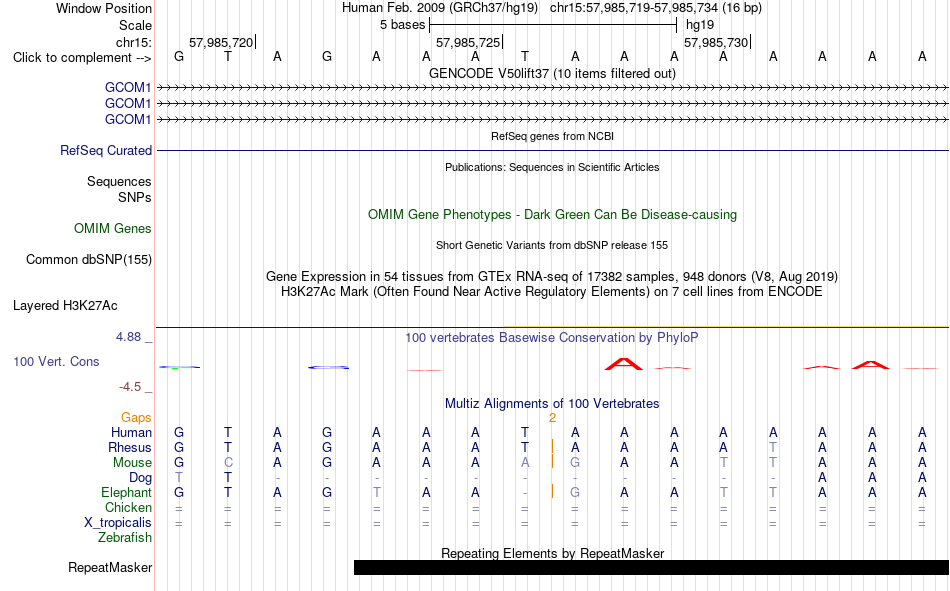Image resolution: width=950 pixels, height=591 pixels.
Task: Click '100 vertebrates Basewise Conservation by PhyloP' title
Action: pyautogui.click(x=552, y=338)
